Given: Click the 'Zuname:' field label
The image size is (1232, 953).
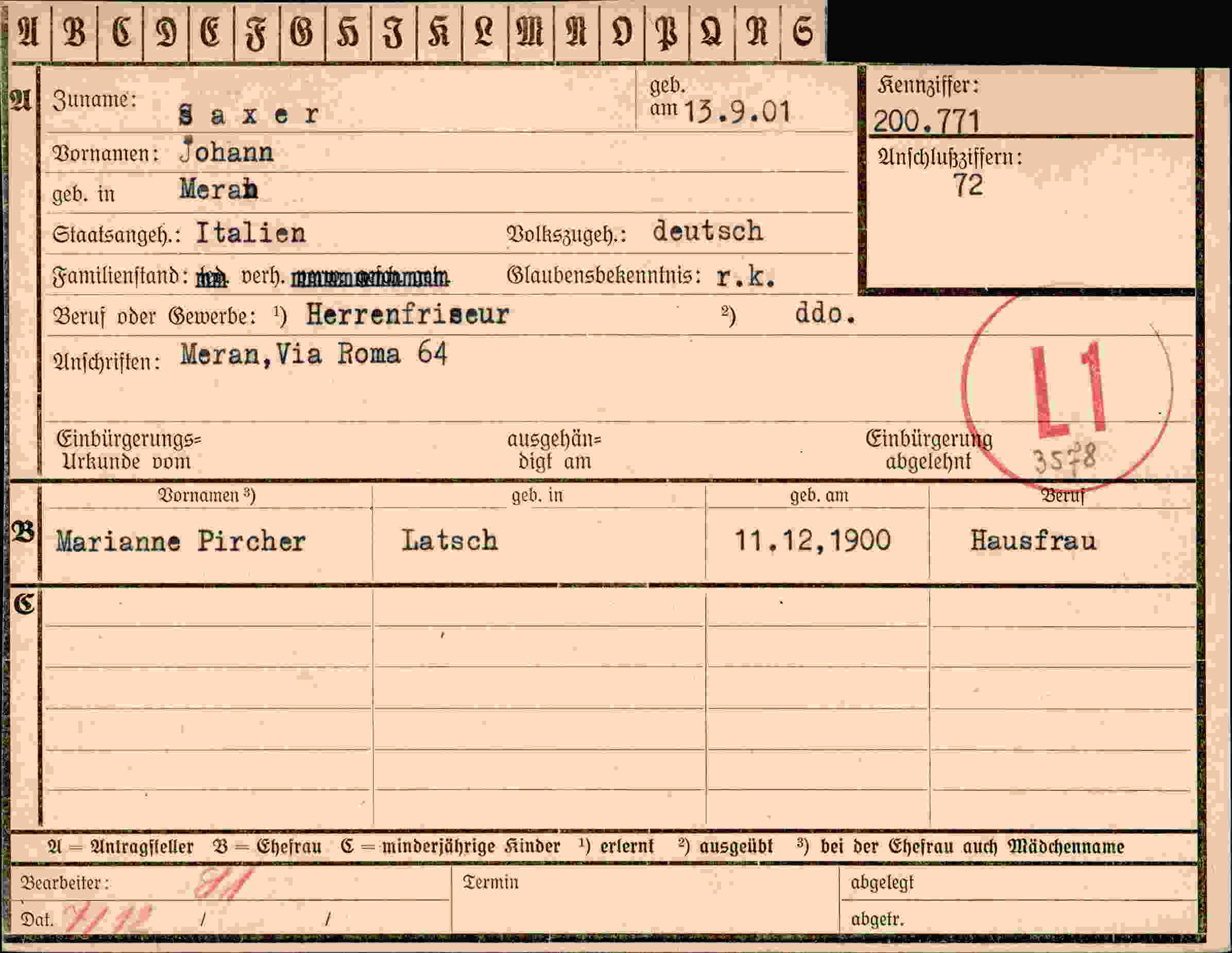Looking at the screenshot, I should point(94,100).
